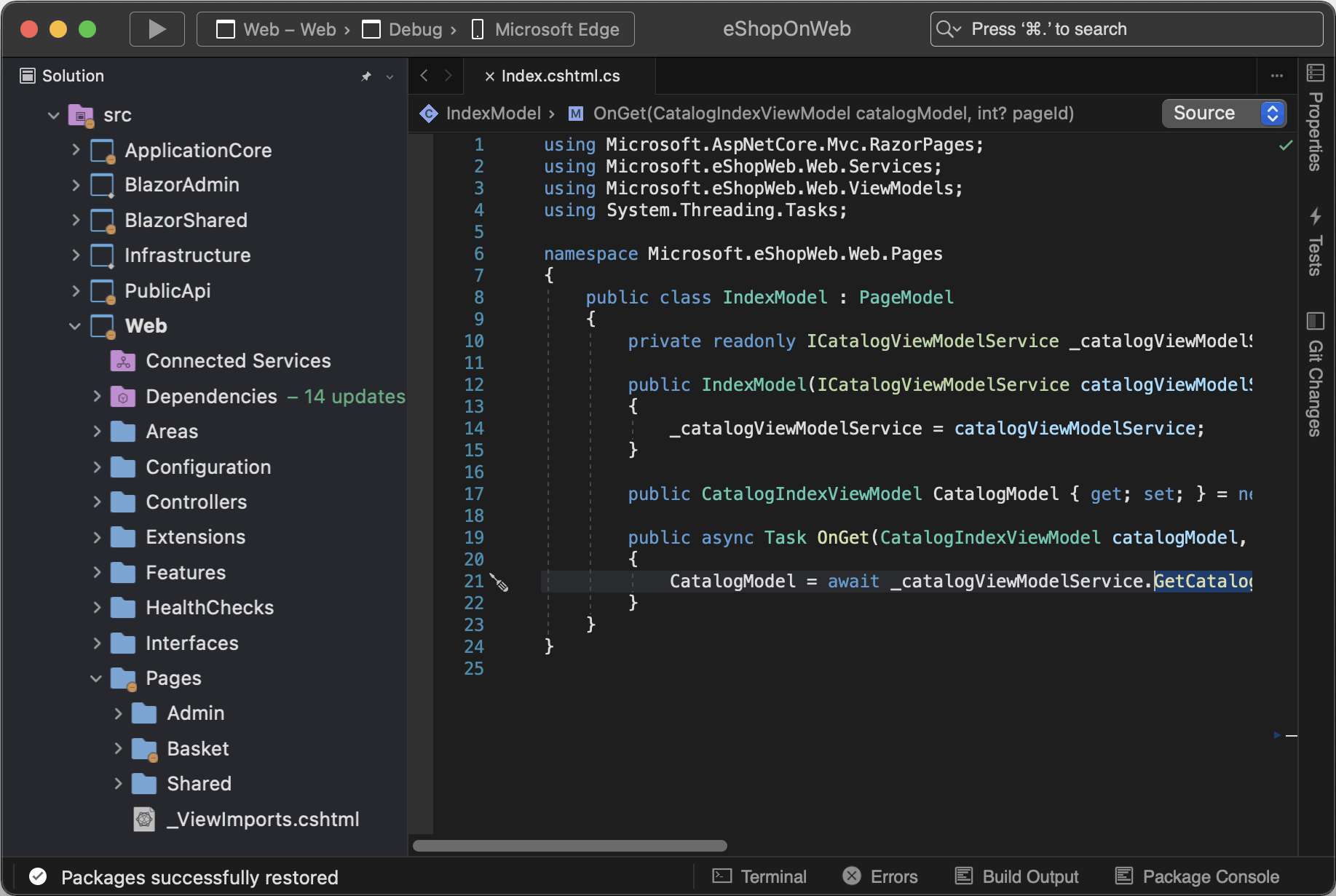Click the search field in the toolbar
The image size is (1336, 896).
[1126, 28]
